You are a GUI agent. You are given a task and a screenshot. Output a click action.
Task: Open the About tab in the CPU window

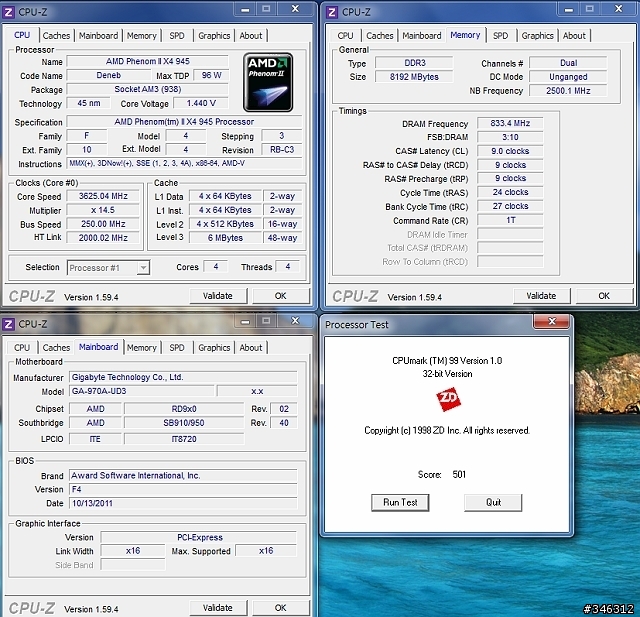click(x=251, y=36)
